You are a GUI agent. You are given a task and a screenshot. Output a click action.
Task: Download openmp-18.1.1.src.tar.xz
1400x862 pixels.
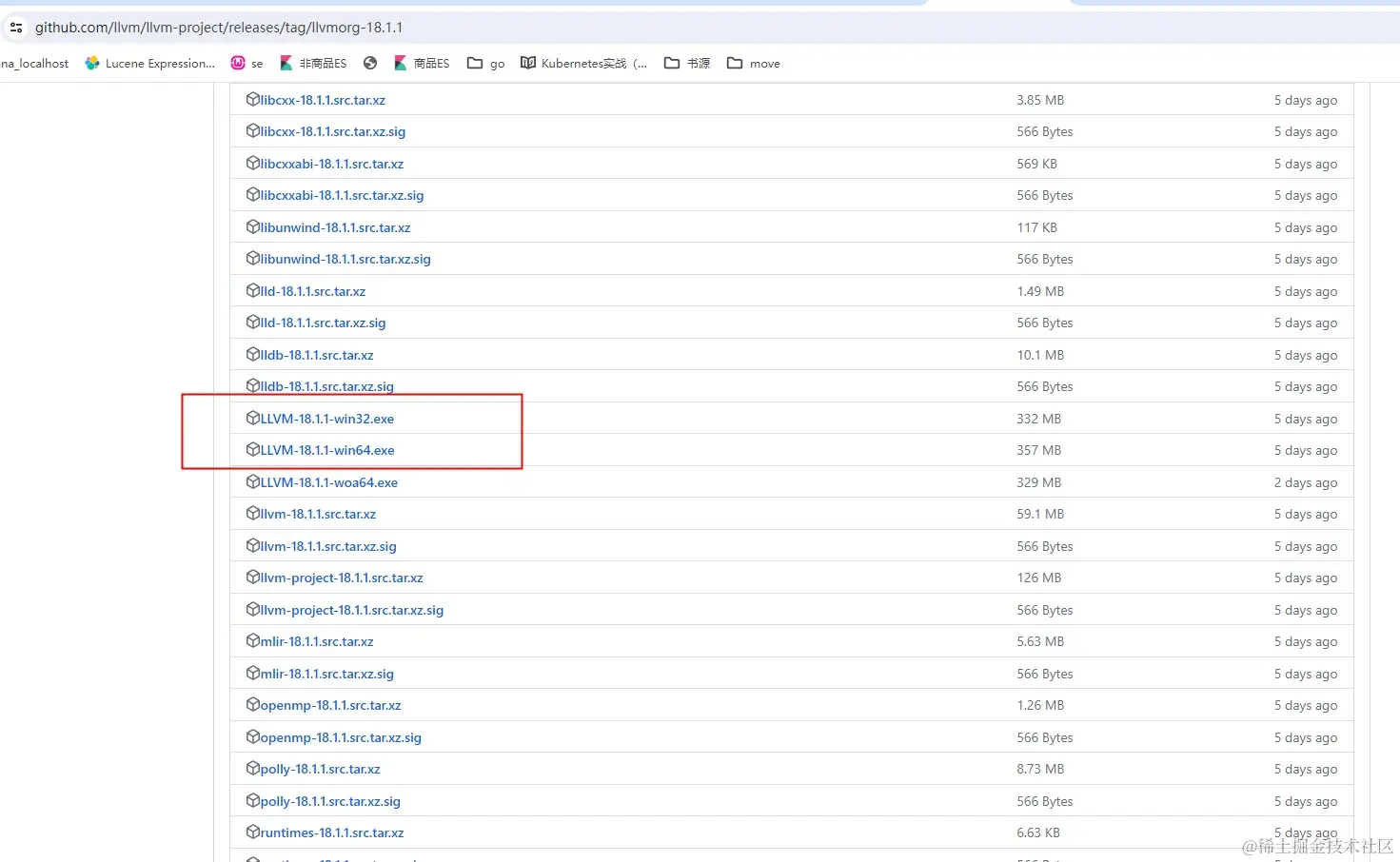331,705
